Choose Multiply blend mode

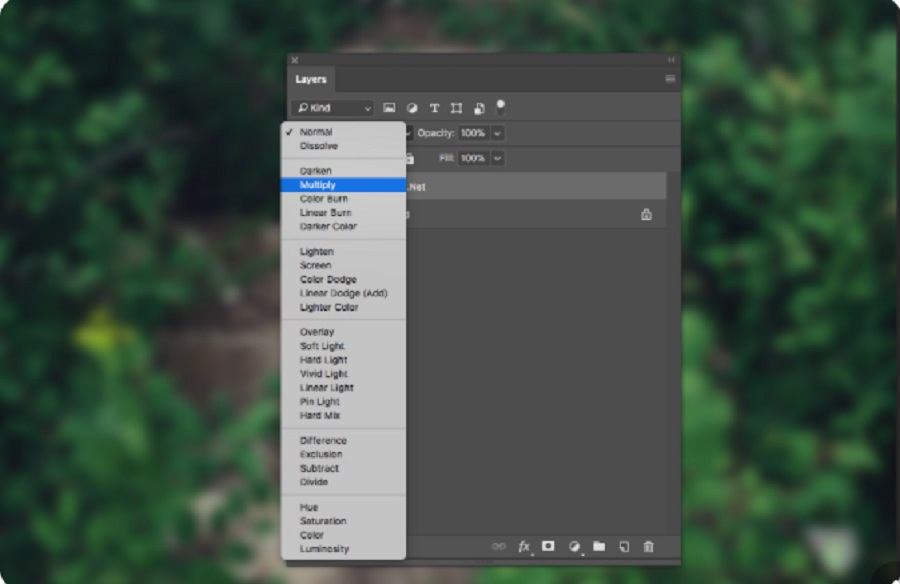[318, 185]
